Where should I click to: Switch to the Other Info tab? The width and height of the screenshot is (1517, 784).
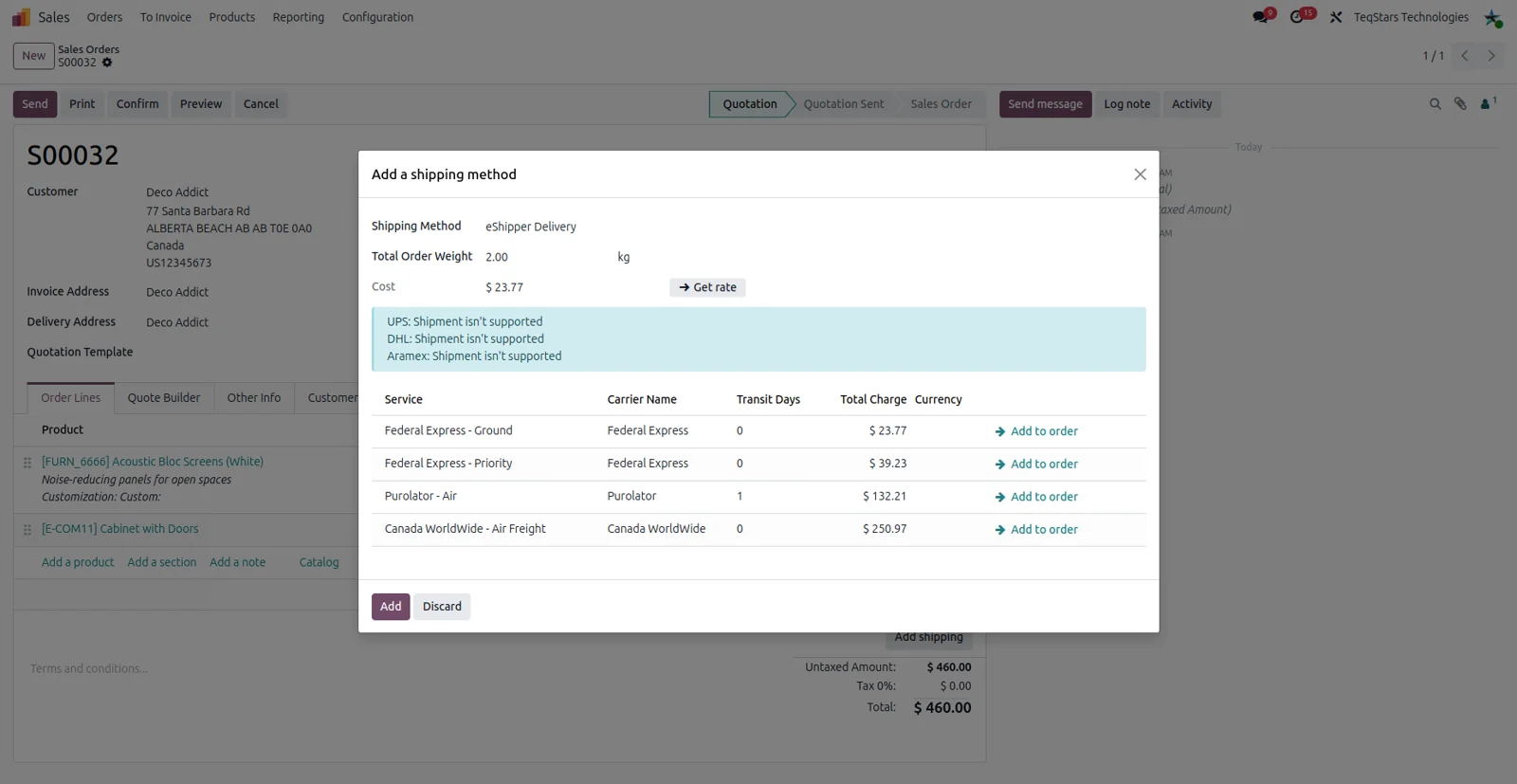[x=254, y=398]
